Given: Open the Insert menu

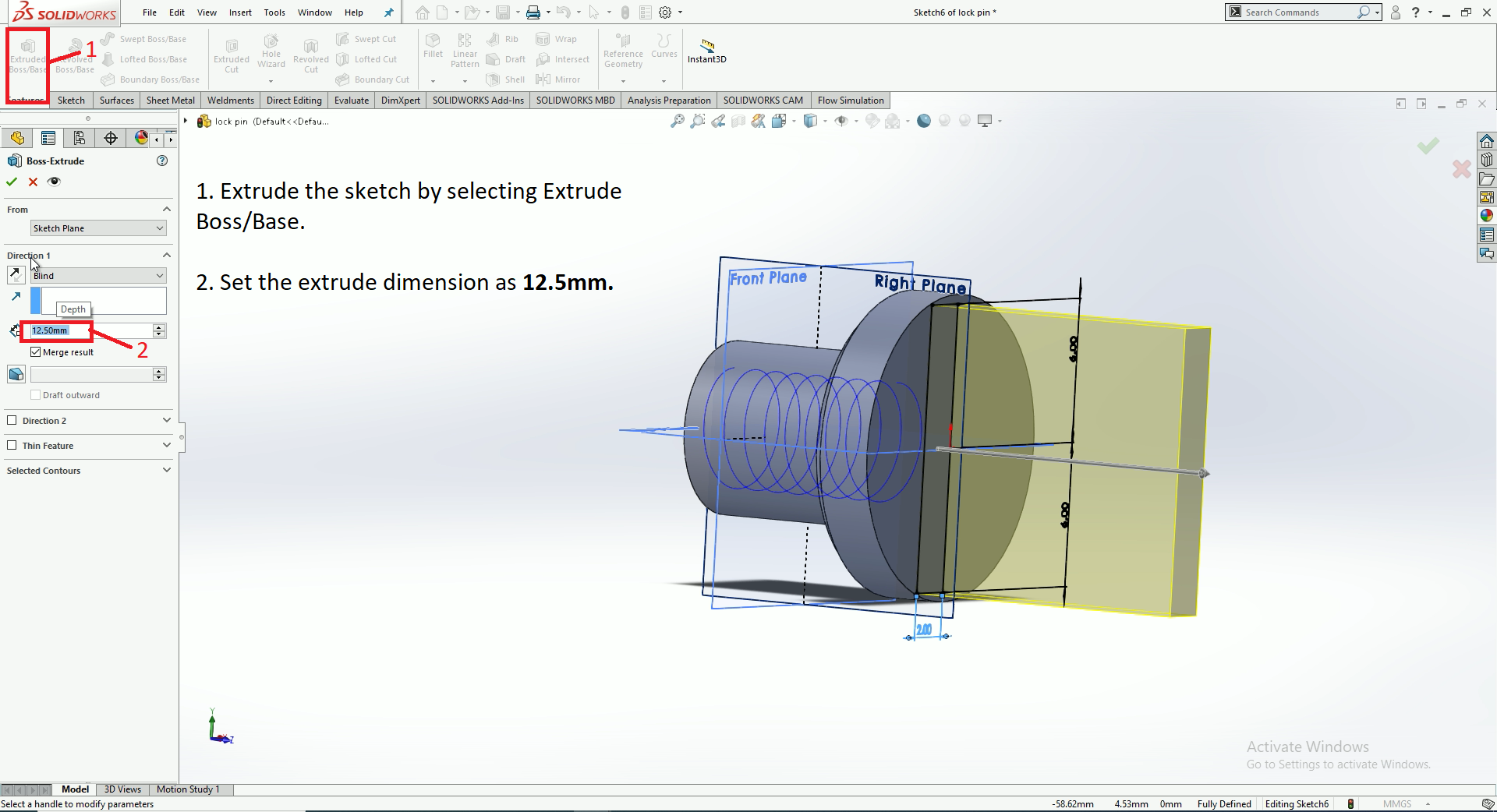Looking at the screenshot, I should click(240, 12).
